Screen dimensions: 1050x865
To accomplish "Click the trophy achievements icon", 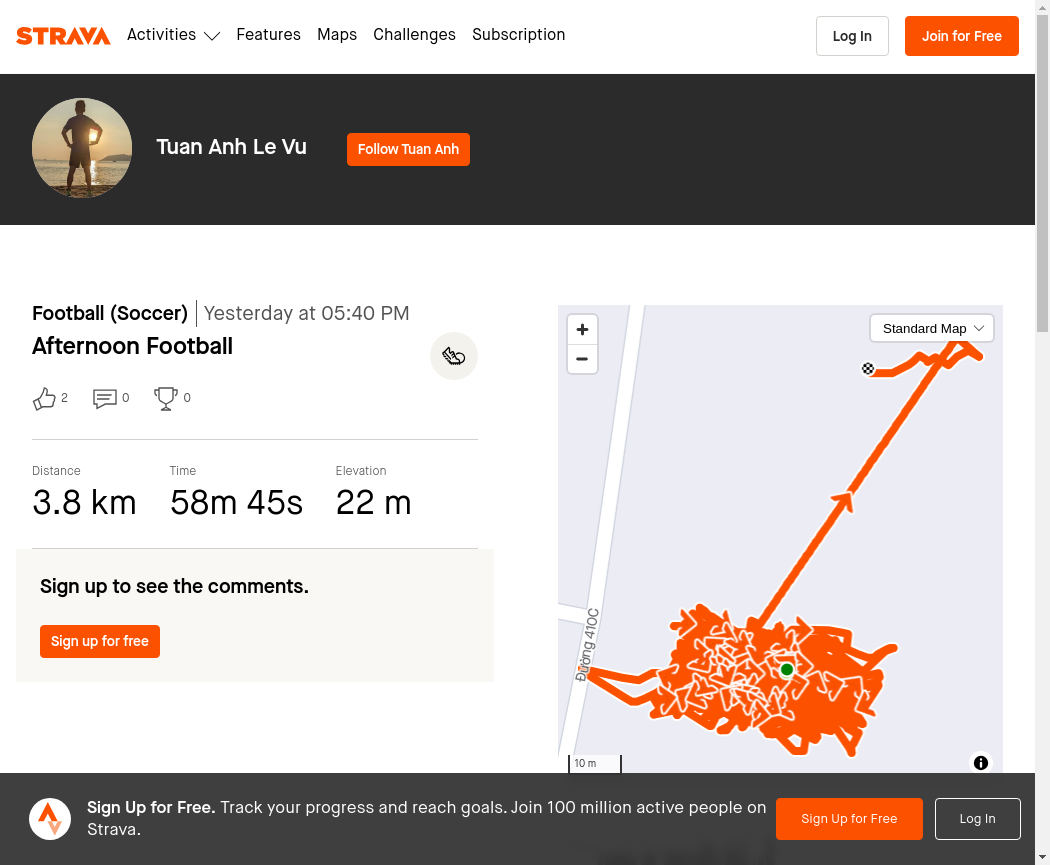I will (x=165, y=398).
